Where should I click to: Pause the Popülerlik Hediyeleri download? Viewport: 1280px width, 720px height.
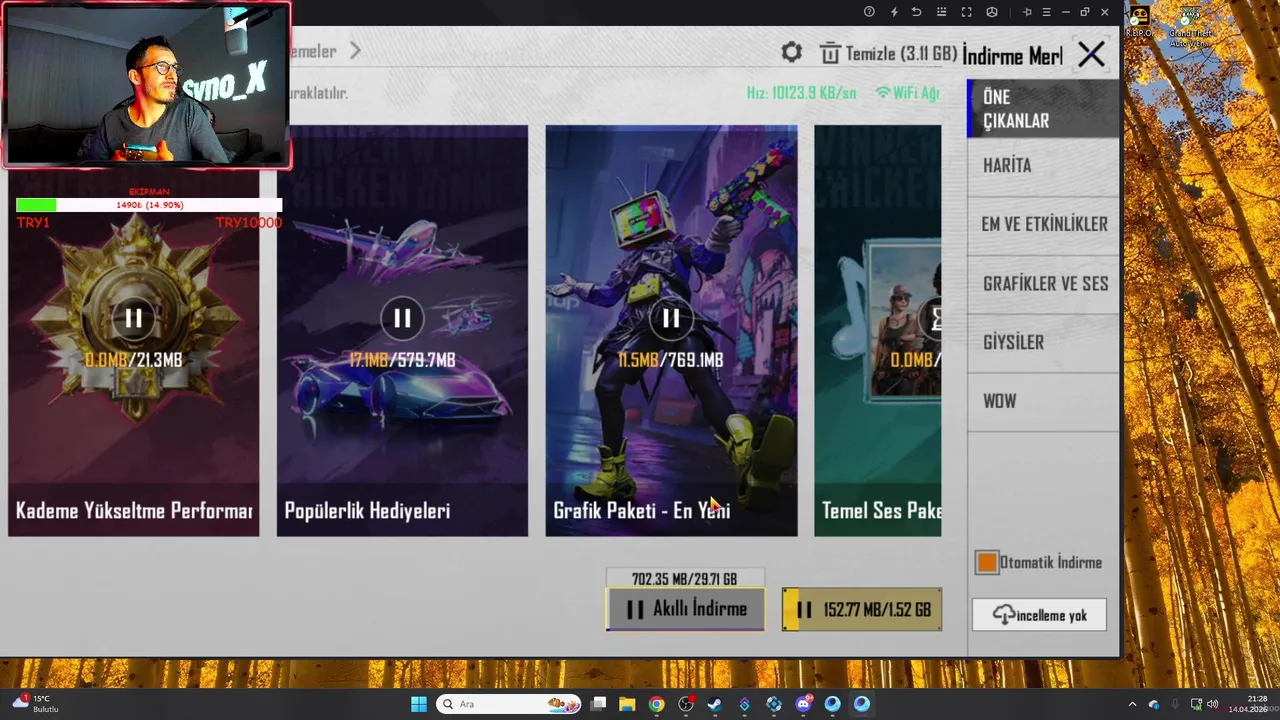point(401,318)
